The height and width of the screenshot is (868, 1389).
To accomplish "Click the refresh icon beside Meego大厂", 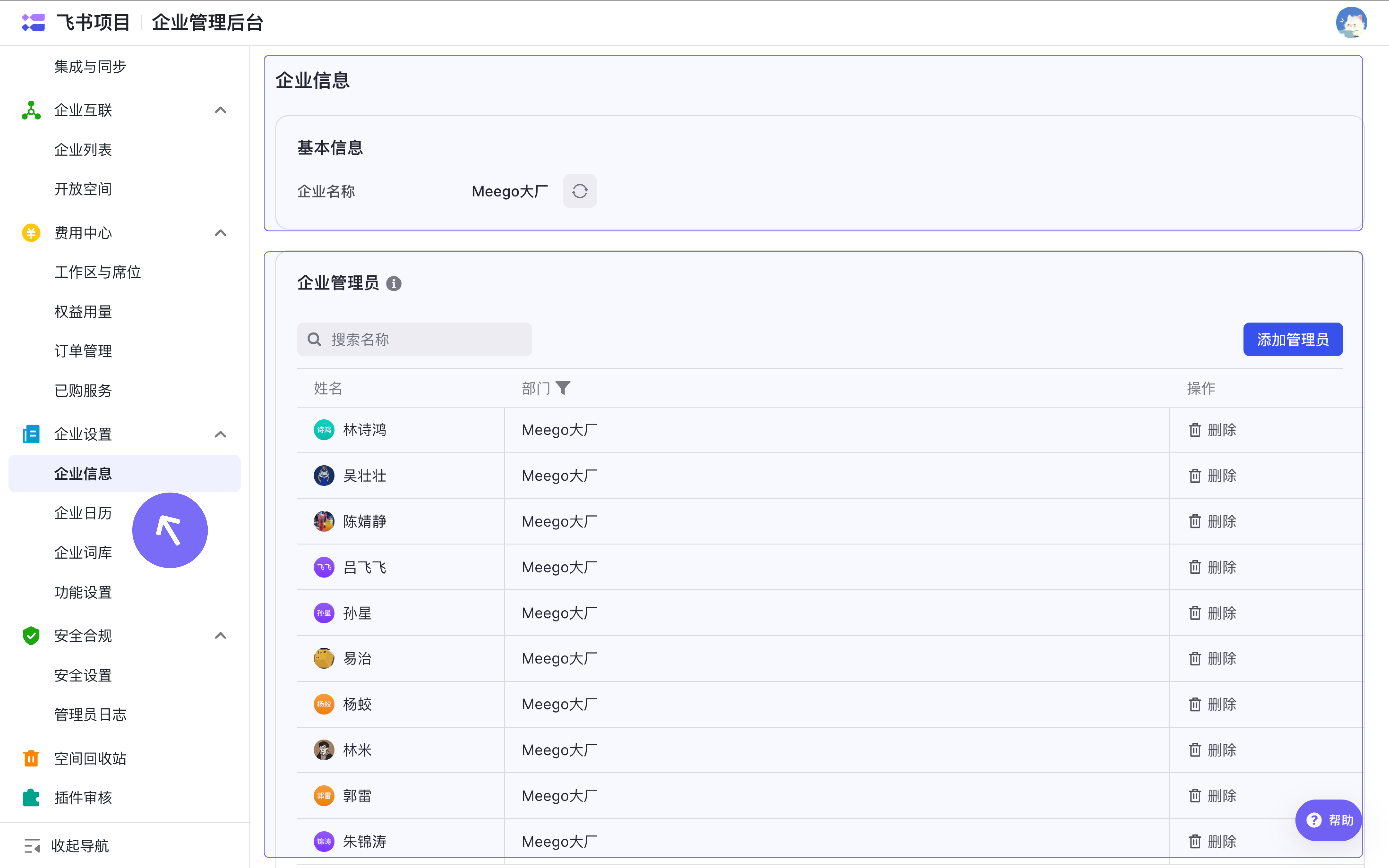I will point(579,191).
